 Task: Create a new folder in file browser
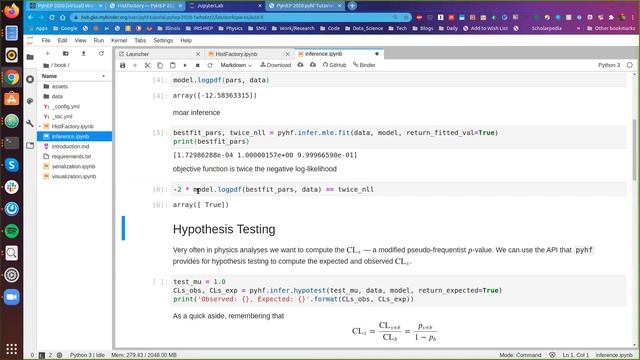tap(65, 53)
